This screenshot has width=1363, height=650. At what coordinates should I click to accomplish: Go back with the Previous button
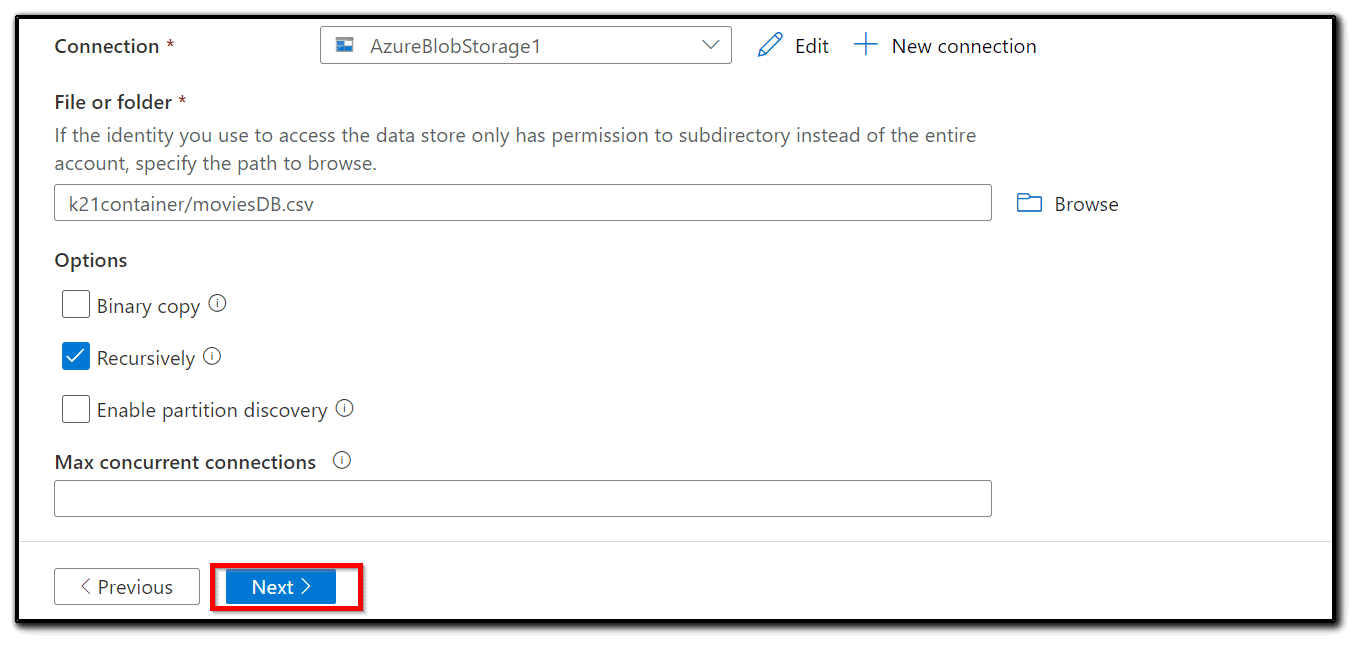pos(126,587)
